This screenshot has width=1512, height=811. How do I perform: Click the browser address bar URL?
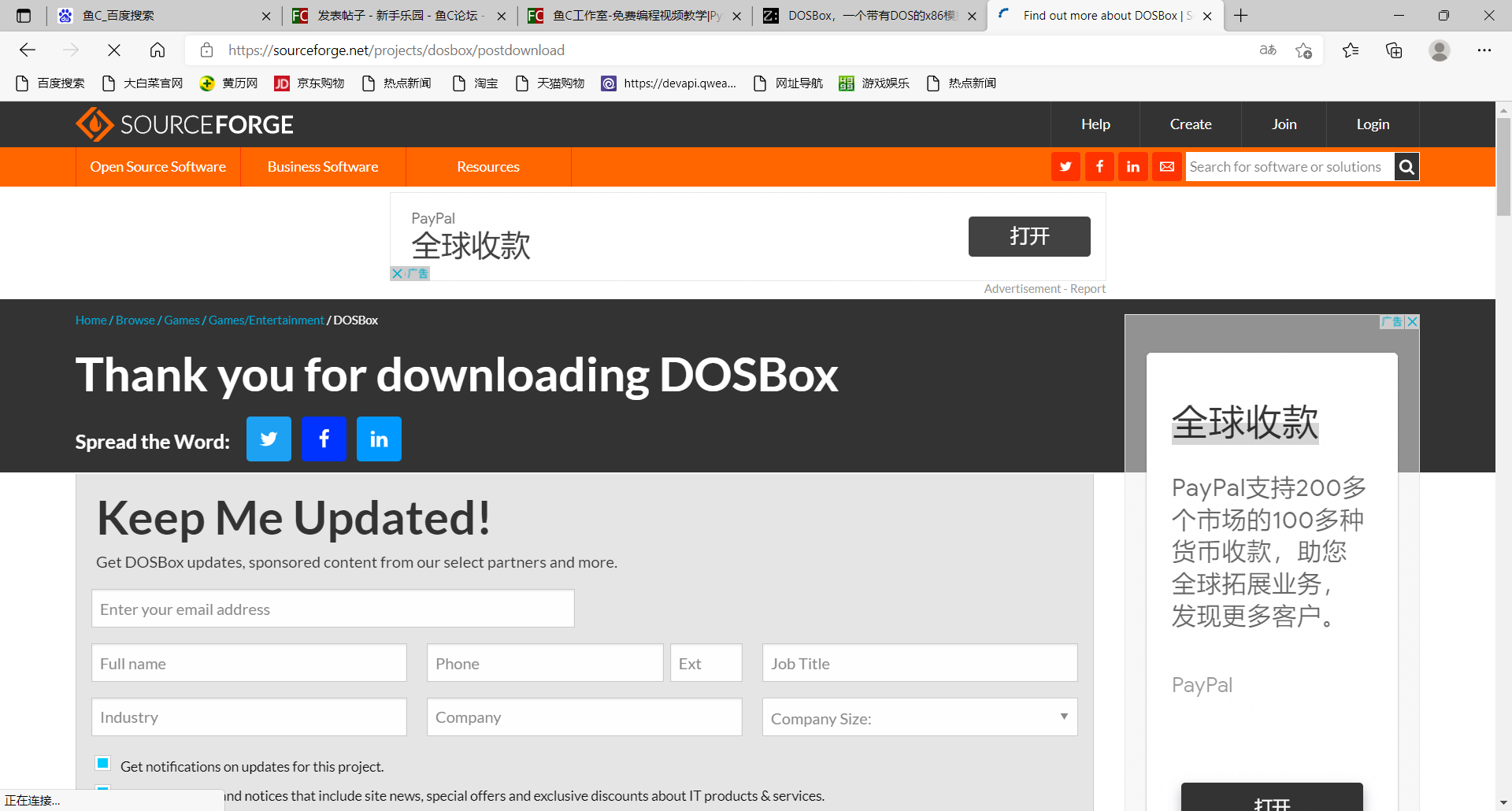[396, 50]
